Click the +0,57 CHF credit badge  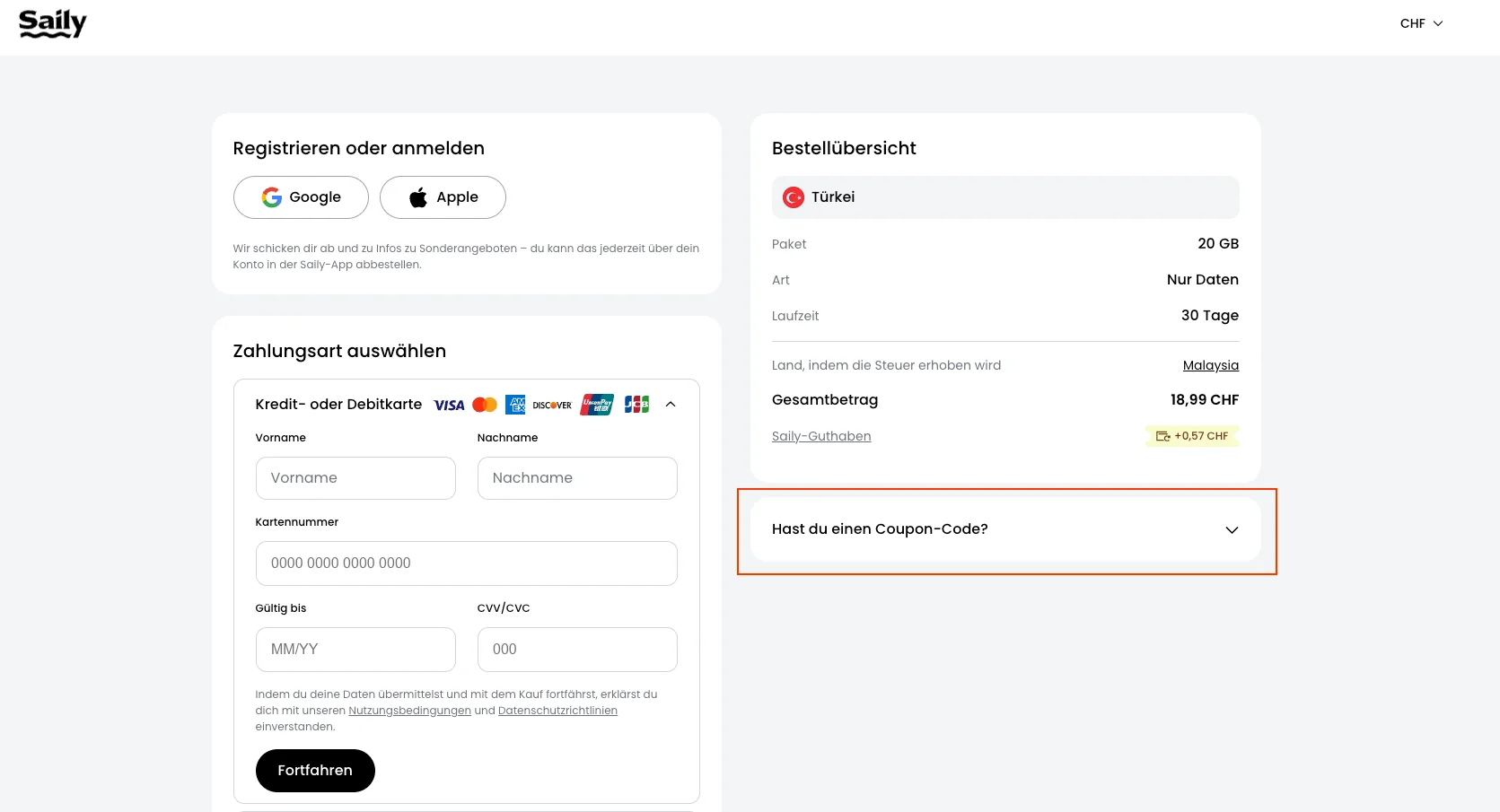coord(1192,436)
